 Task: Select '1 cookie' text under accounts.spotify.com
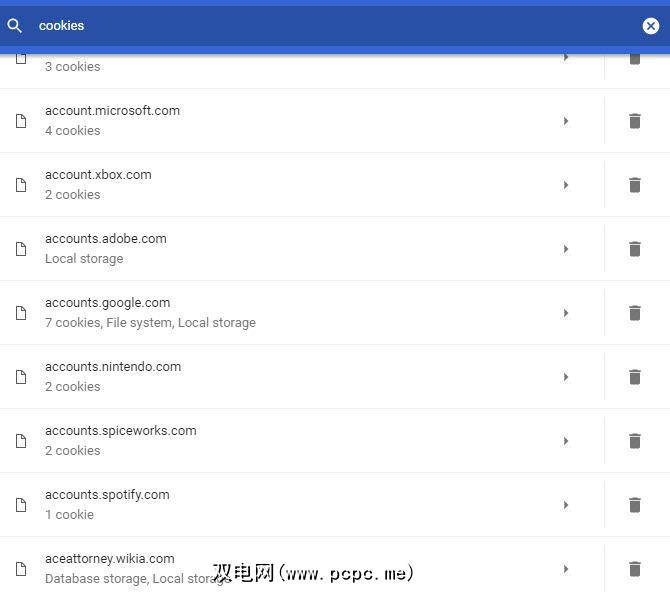(69, 515)
